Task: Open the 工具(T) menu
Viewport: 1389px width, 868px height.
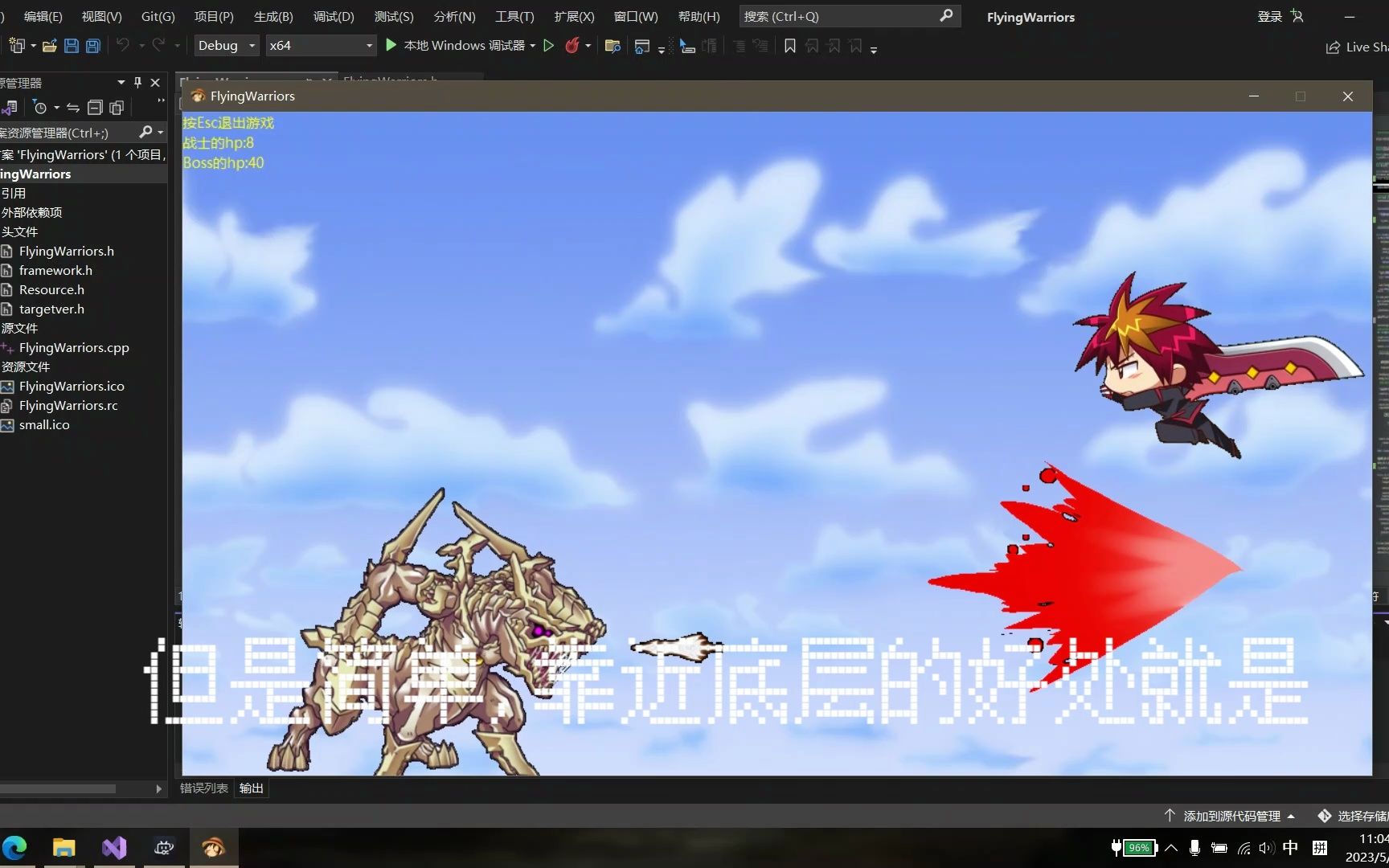Action: 514,16
